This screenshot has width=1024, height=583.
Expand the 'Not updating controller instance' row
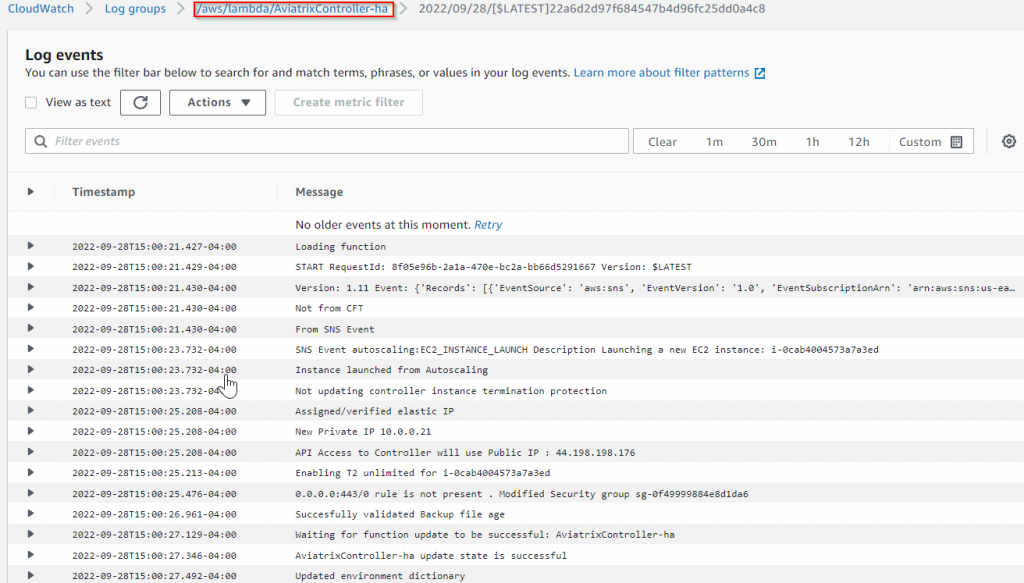(31, 390)
